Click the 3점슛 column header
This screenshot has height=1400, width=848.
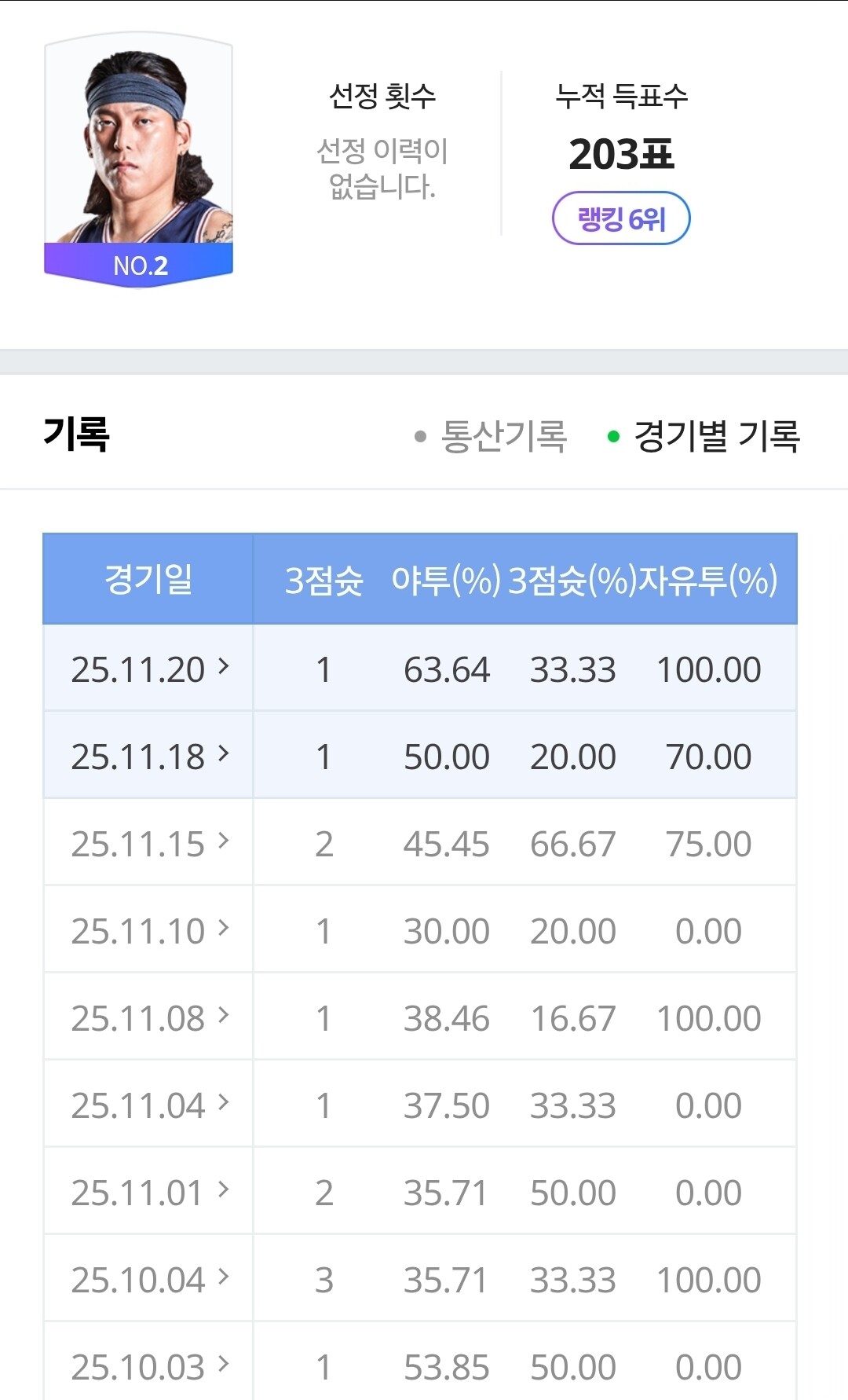pos(323,581)
